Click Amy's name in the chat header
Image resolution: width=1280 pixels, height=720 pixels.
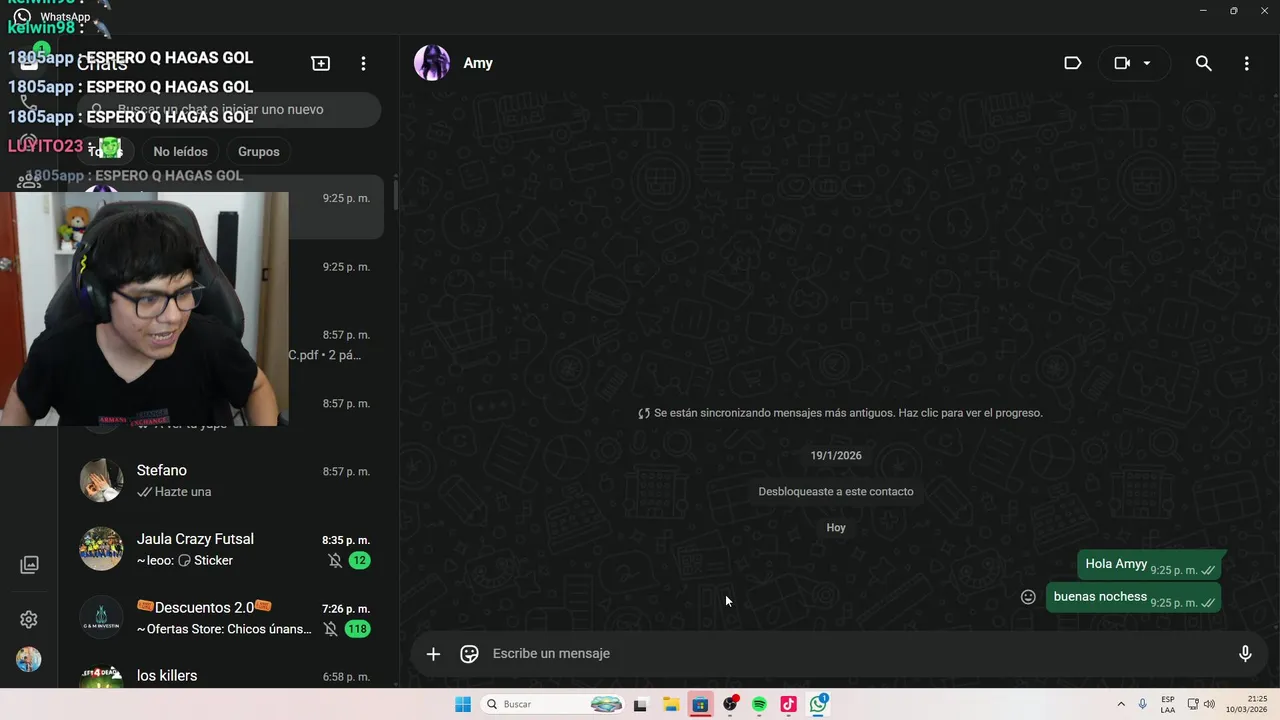point(478,63)
